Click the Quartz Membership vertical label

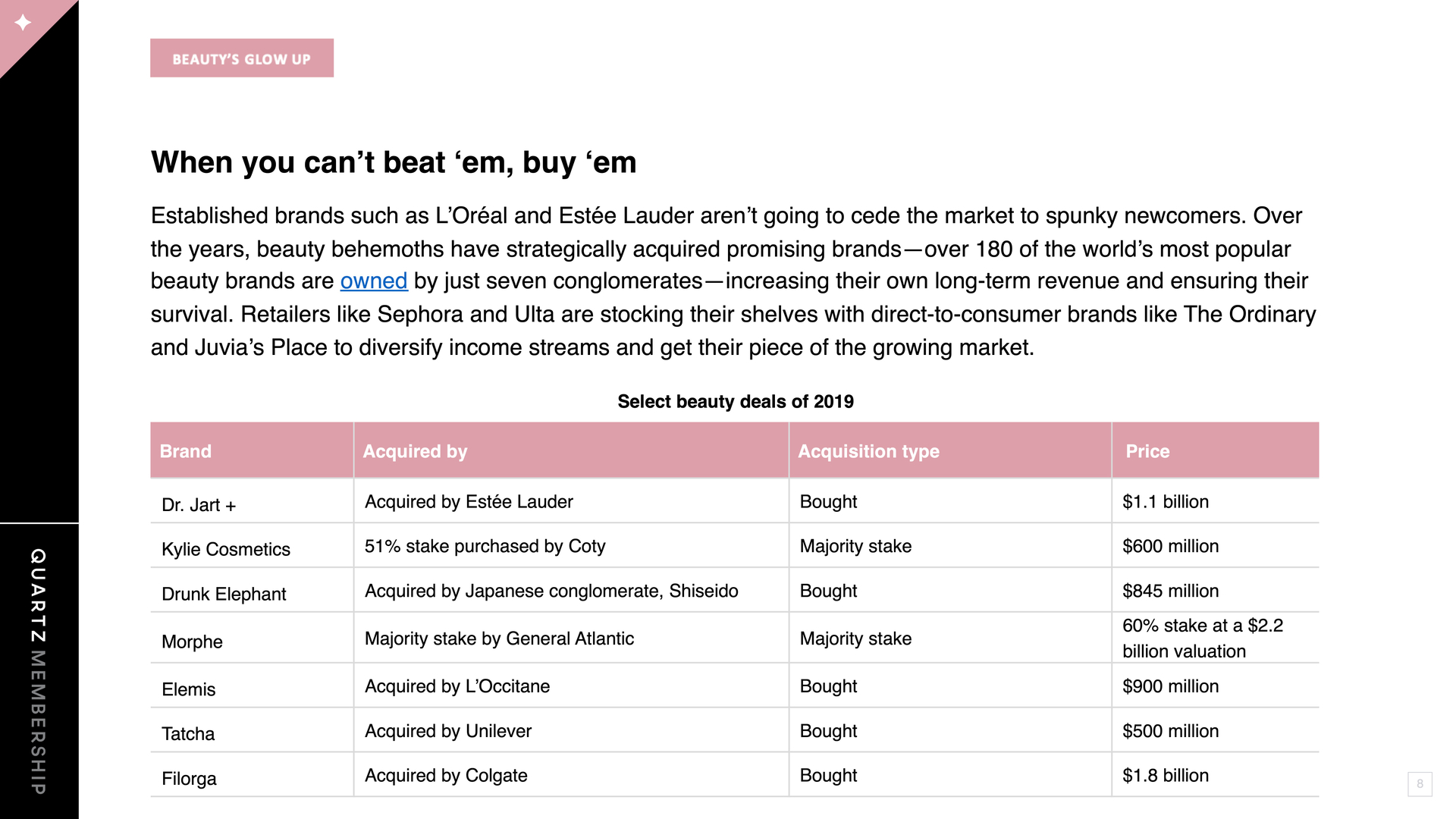click(x=38, y=671)
